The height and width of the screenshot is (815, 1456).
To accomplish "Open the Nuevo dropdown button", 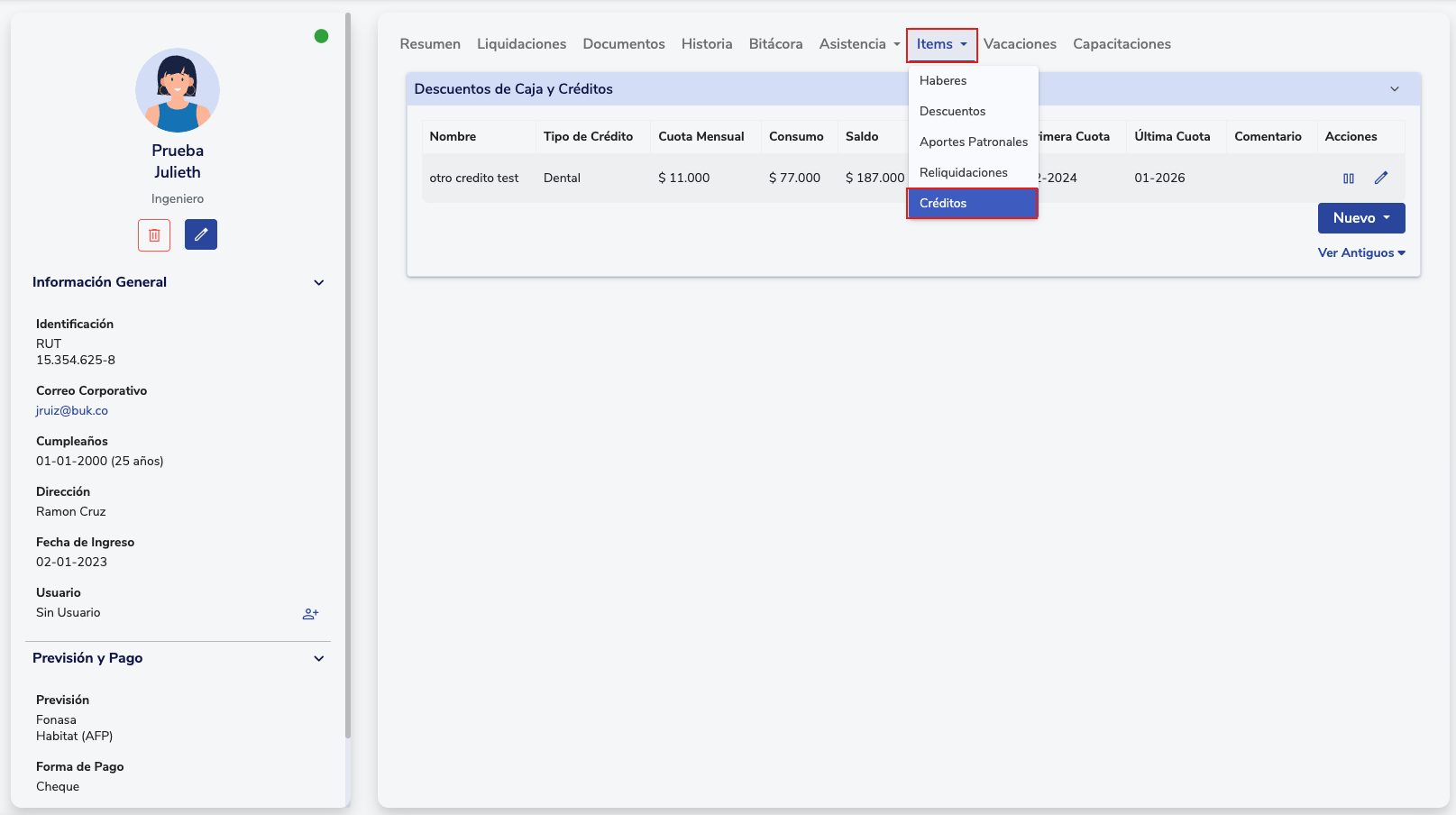I will click(1360, 218).
